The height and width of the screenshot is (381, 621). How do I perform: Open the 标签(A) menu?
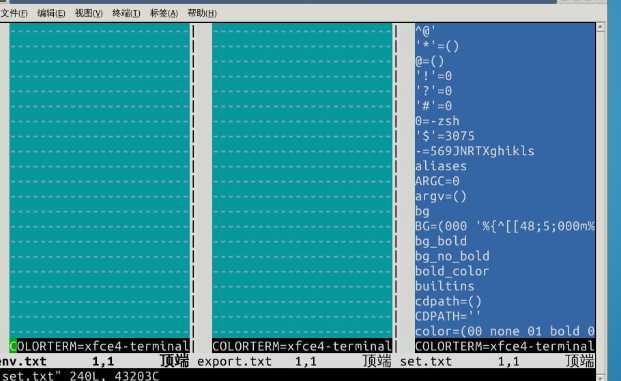tap(164, 13)
